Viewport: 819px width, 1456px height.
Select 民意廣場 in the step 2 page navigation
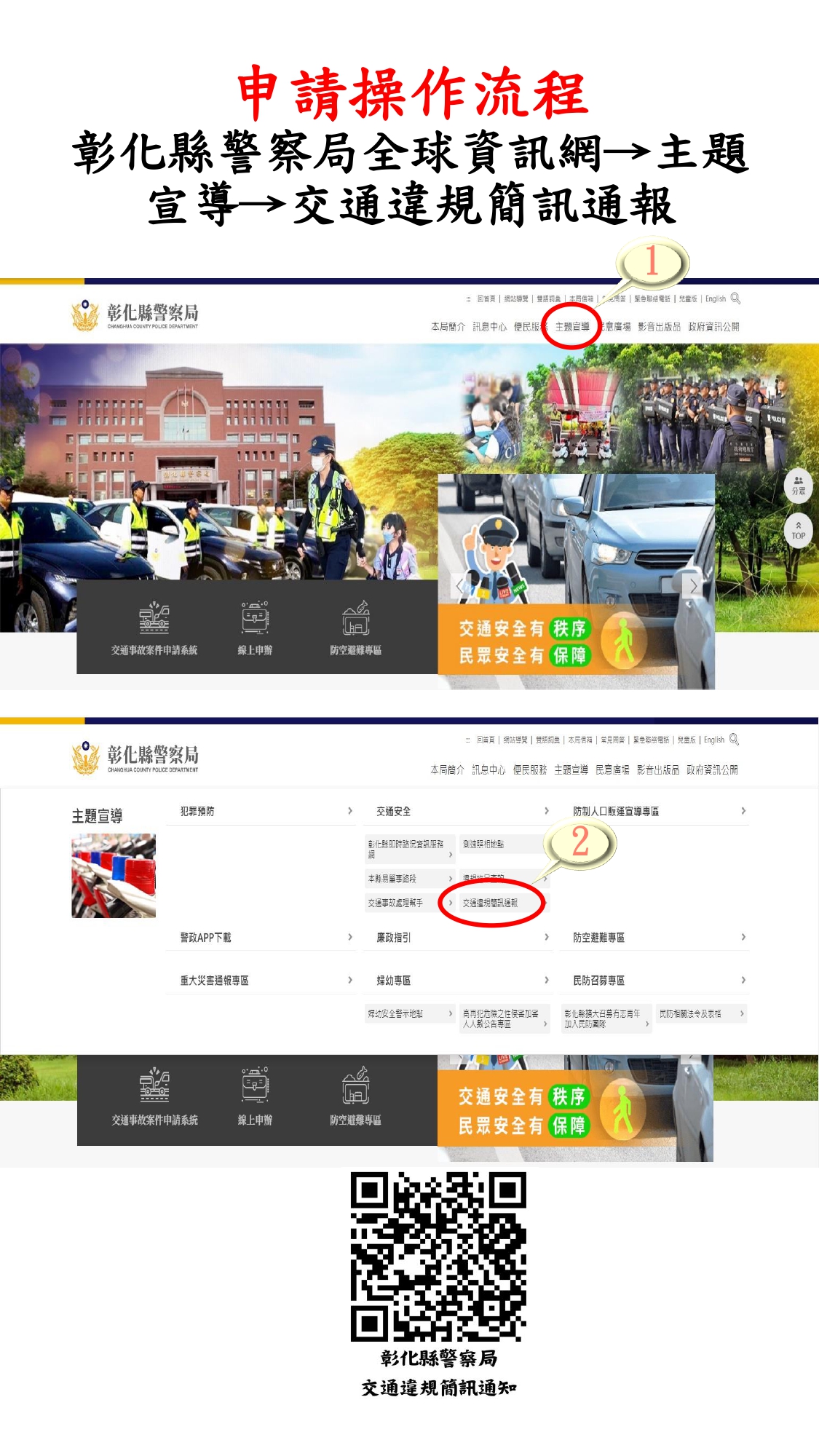coord(612,769)
